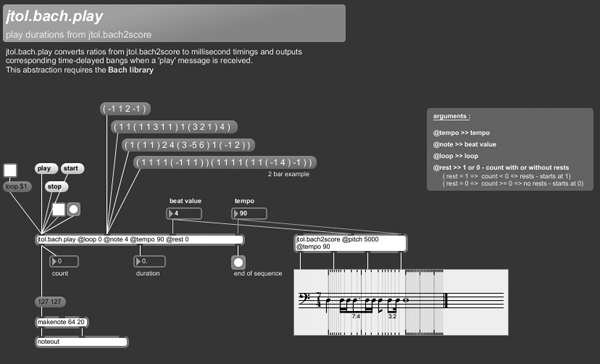Click the 3:2 tuplet marking in score
The width and height of the screenshot is (600, 364).
pyautogui.click(x=392, y=316)
